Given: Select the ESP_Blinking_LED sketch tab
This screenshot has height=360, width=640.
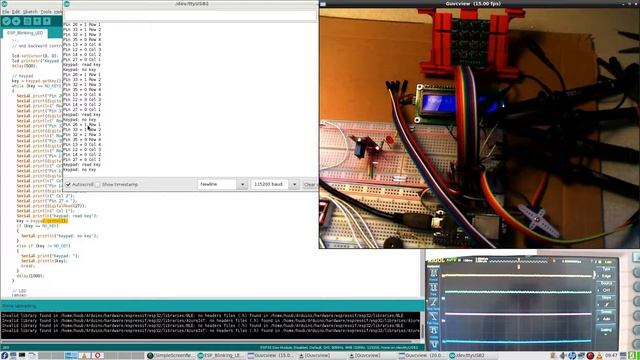Looking at the screenshot, I should [x=25, y=33].
